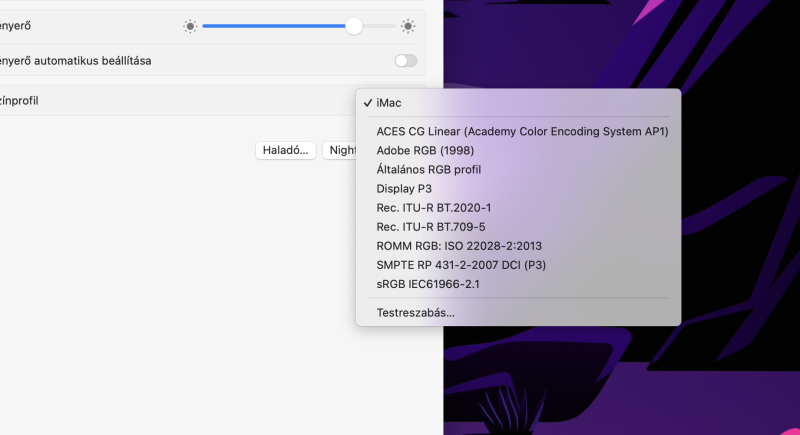Viewport: 800px width, 435px height.
Task: Click the high brightness sun icon
Action: coord(408,26)
